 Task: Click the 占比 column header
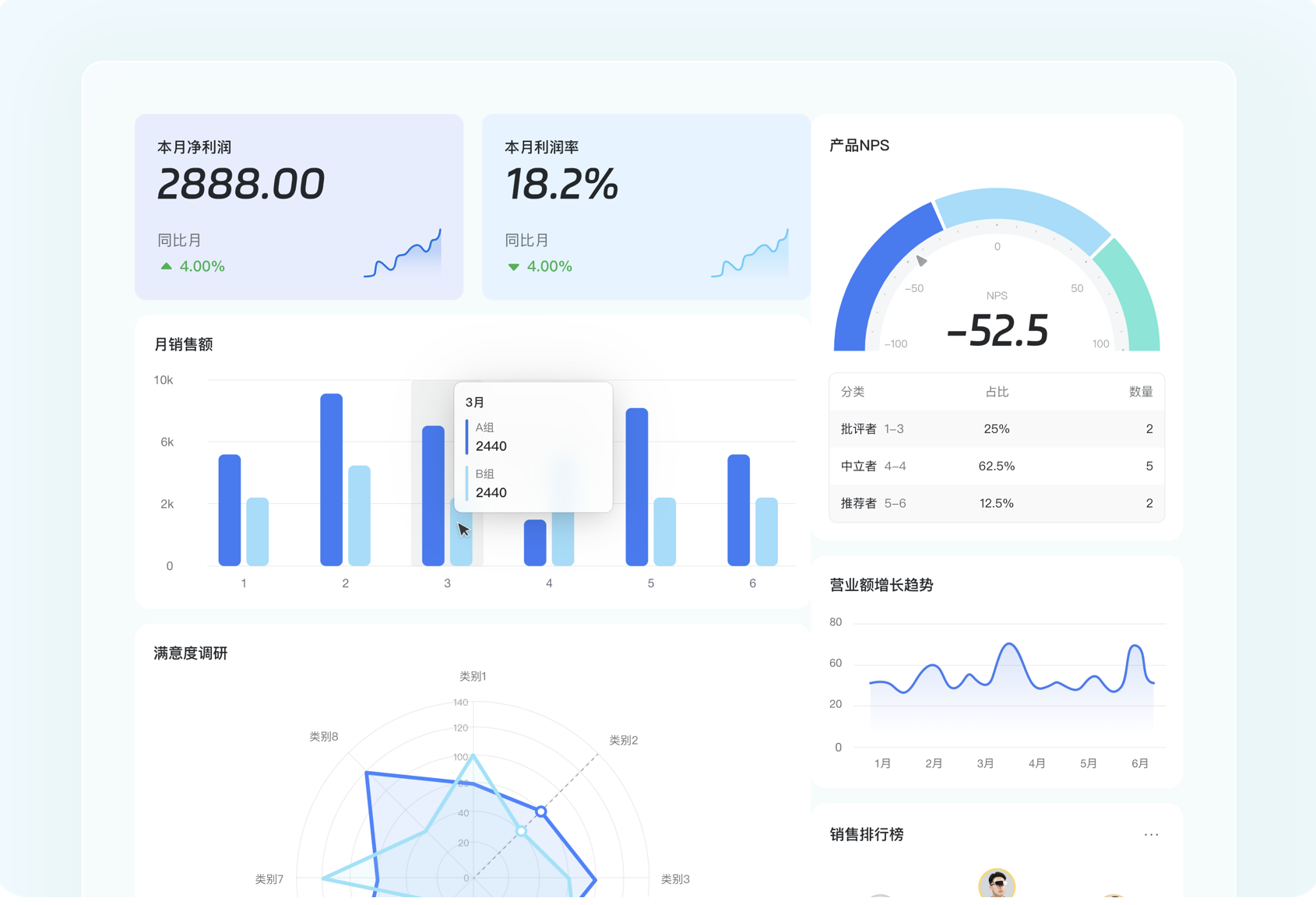[x=997, y=392]
